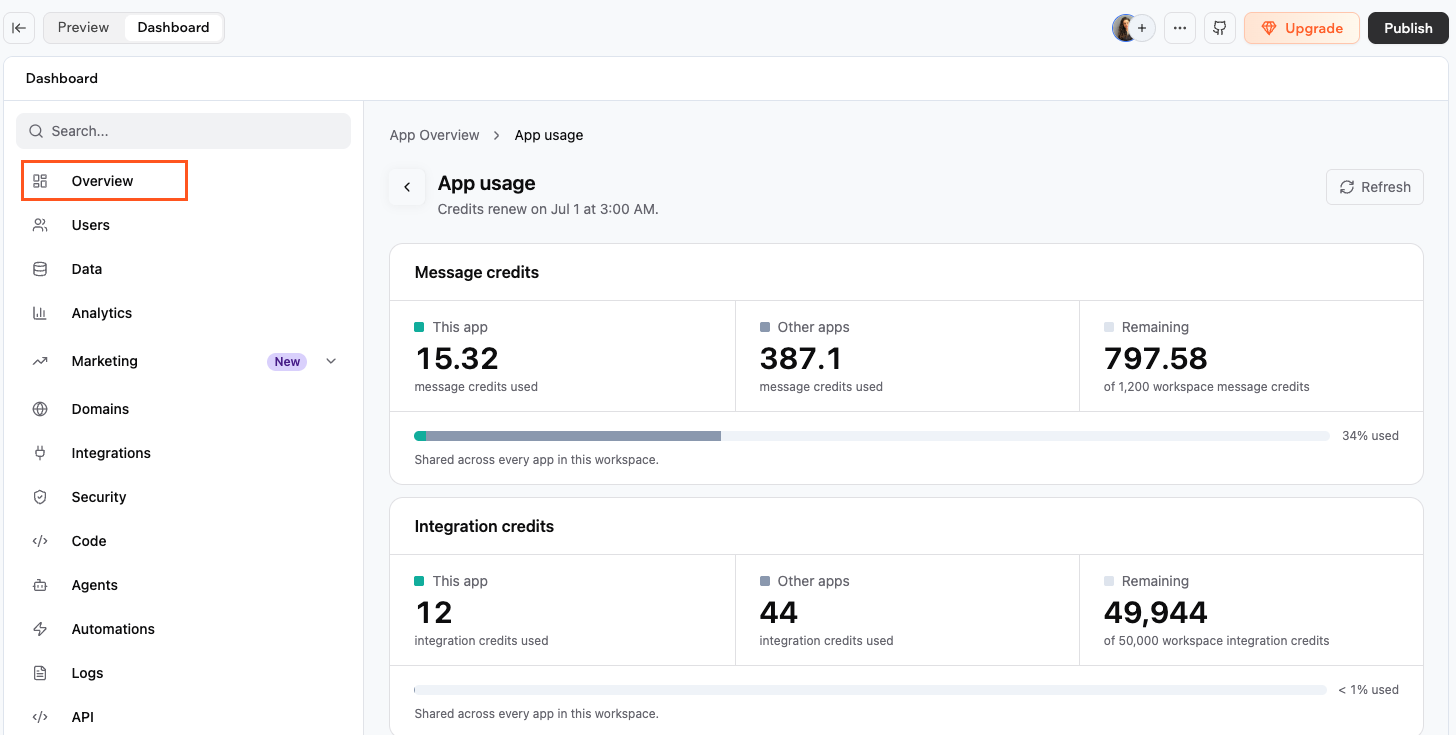1456x735 pixels.
Task: Click the 387.1 other apps value
Action: (x=801, y=358)
